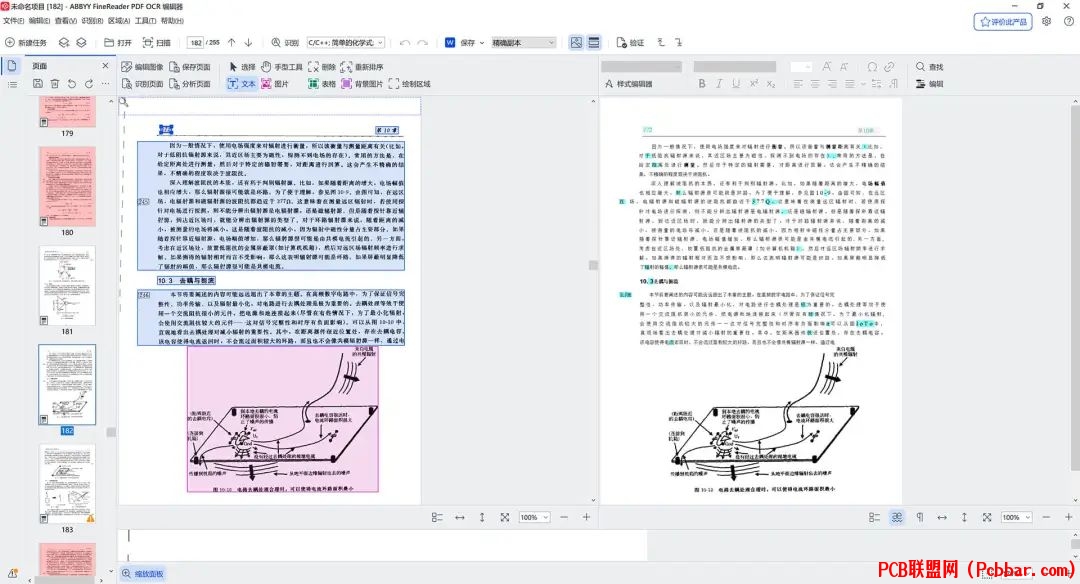Select the 绘制区域 (Draw area) tool
The width and height of the screenshot is (1080, 584).
(x=409, y=84)
